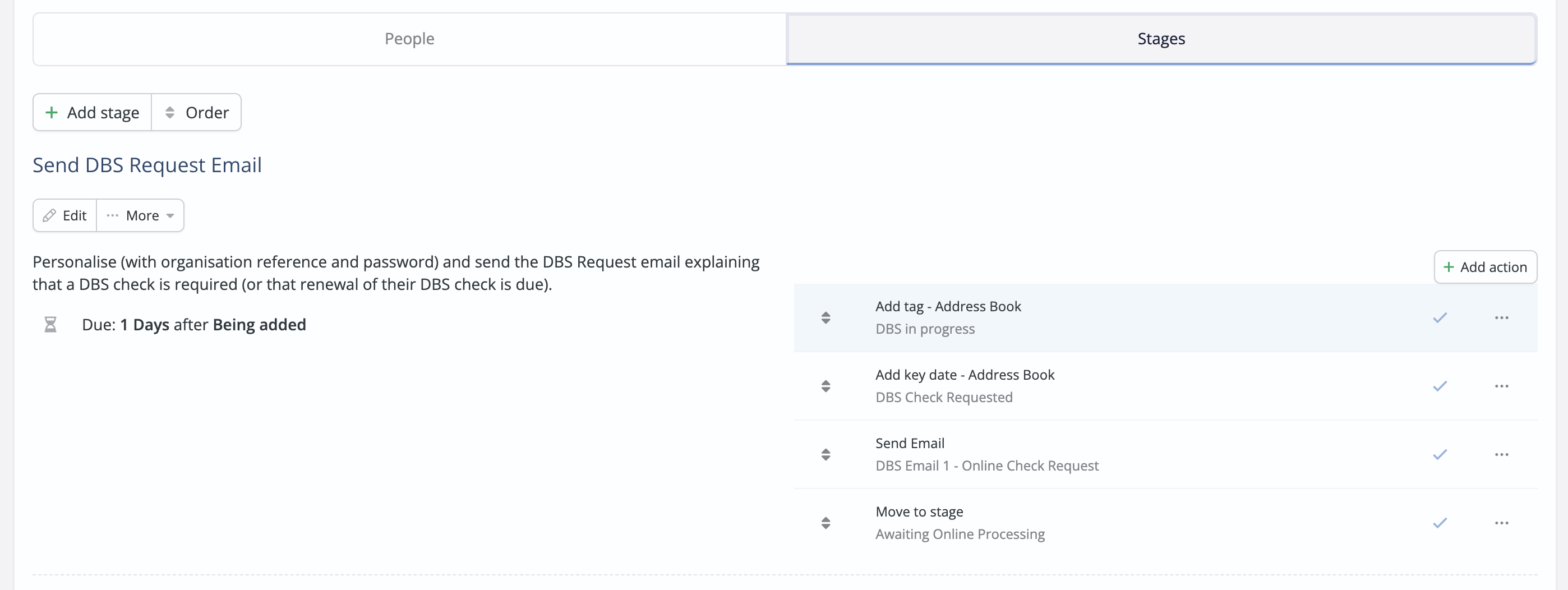This screenshot has height=590, width=1568.
Task: Click the sort arrows icon on the Order button
Action: [170, 112]
